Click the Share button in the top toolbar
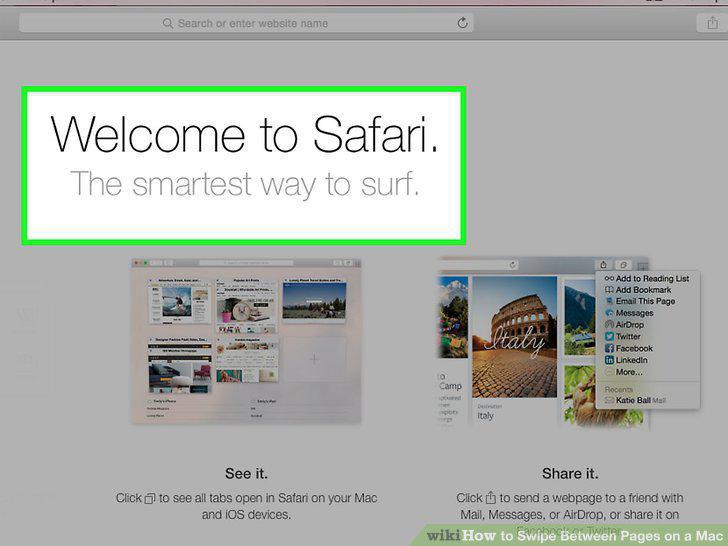The height and width of the screenshot is (546, 728). pos(712,23)
